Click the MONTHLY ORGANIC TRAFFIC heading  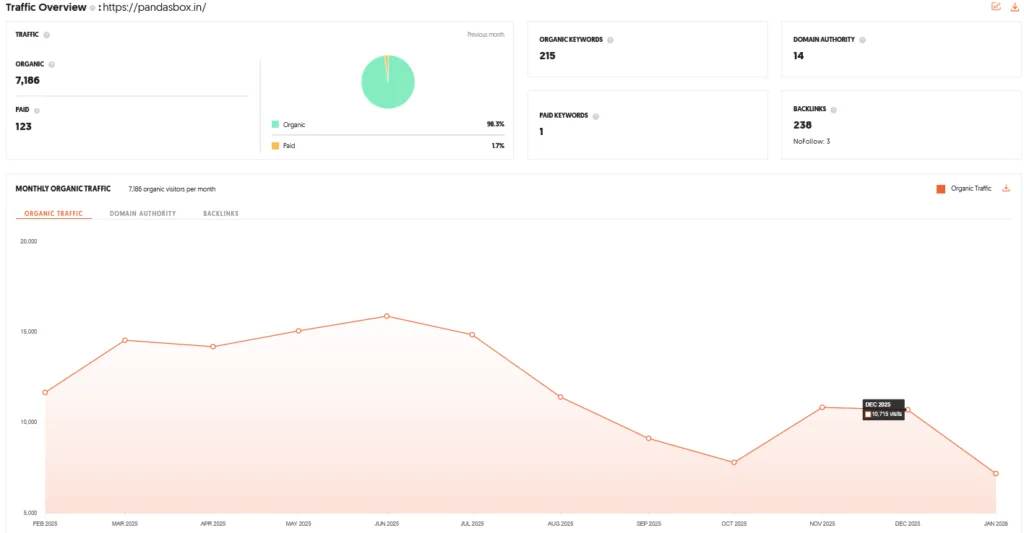[x=63, y=189]
